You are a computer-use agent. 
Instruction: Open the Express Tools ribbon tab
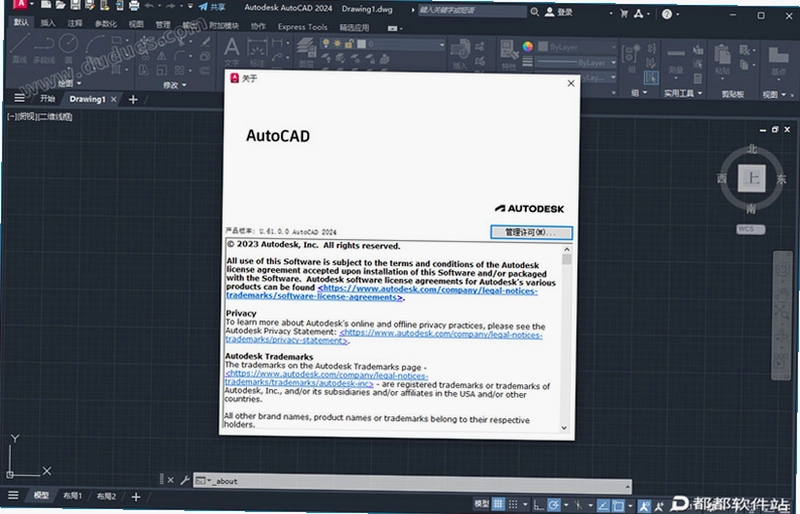(303, 27)
